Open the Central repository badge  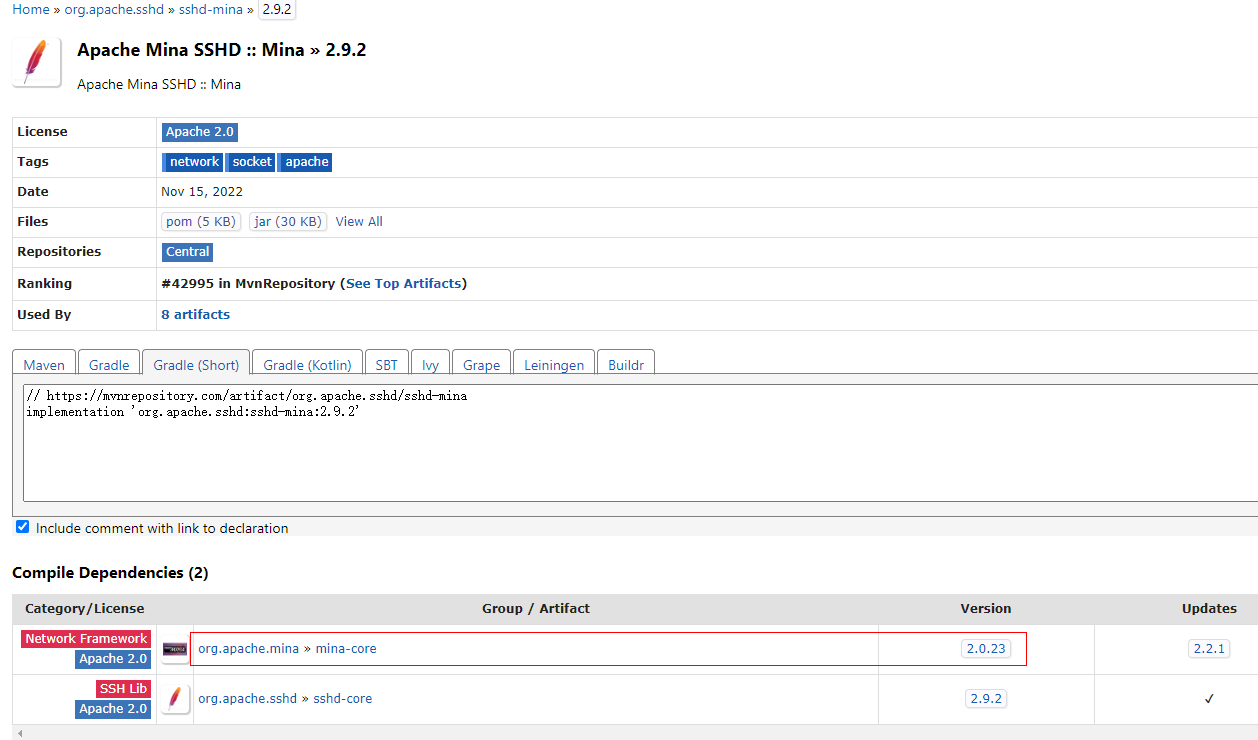point(188,252)
